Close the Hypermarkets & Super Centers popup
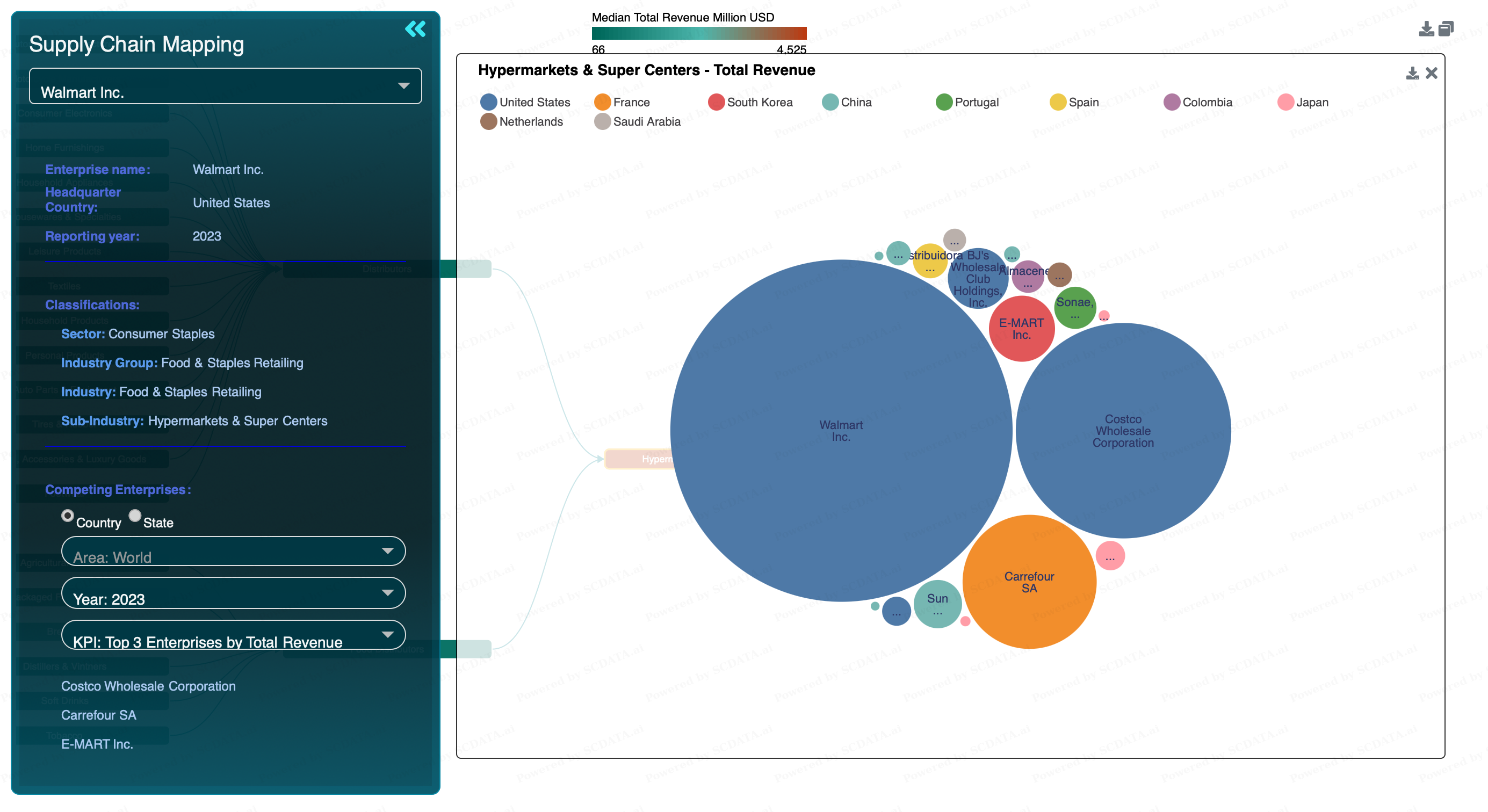The width and height of the screenshot is (1488, 812). coord(1432,74)
